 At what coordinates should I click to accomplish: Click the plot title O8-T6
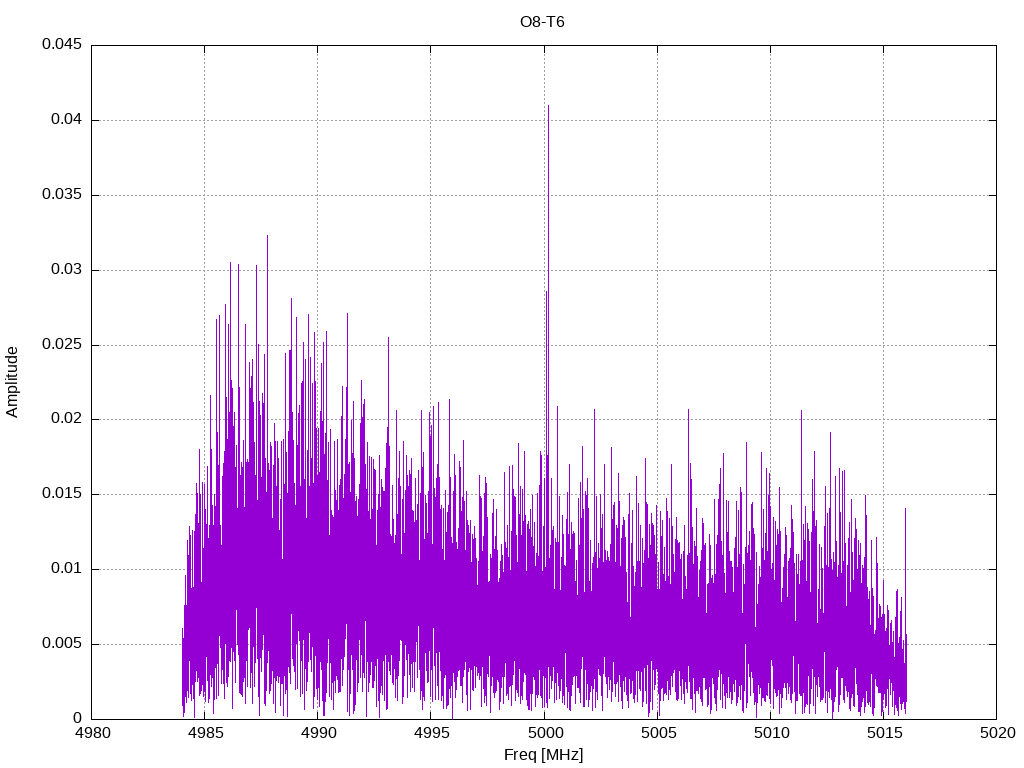(542, 22)
